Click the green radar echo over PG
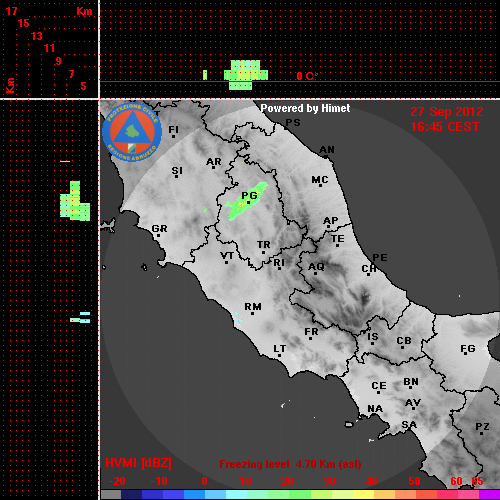Screen dimensions: 500x500 click(246, 201)
